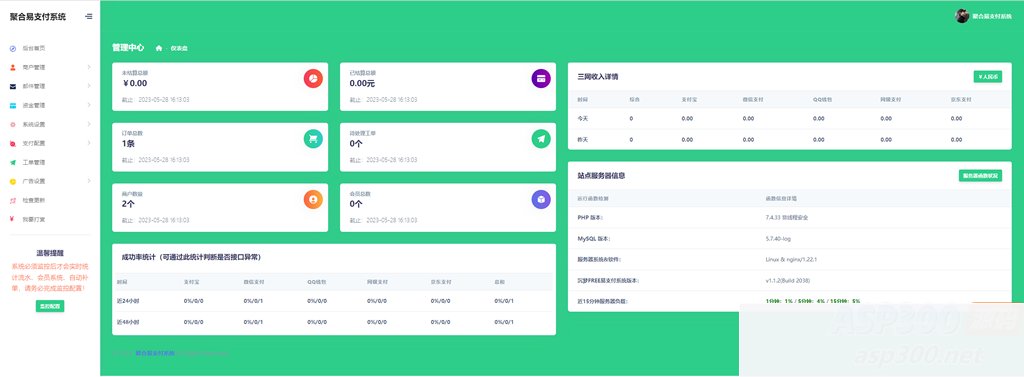Viewport: 1024px width, 377px height.
Task: Open 工单管理 via its paper-plane icon
Action: click(13, 162)
